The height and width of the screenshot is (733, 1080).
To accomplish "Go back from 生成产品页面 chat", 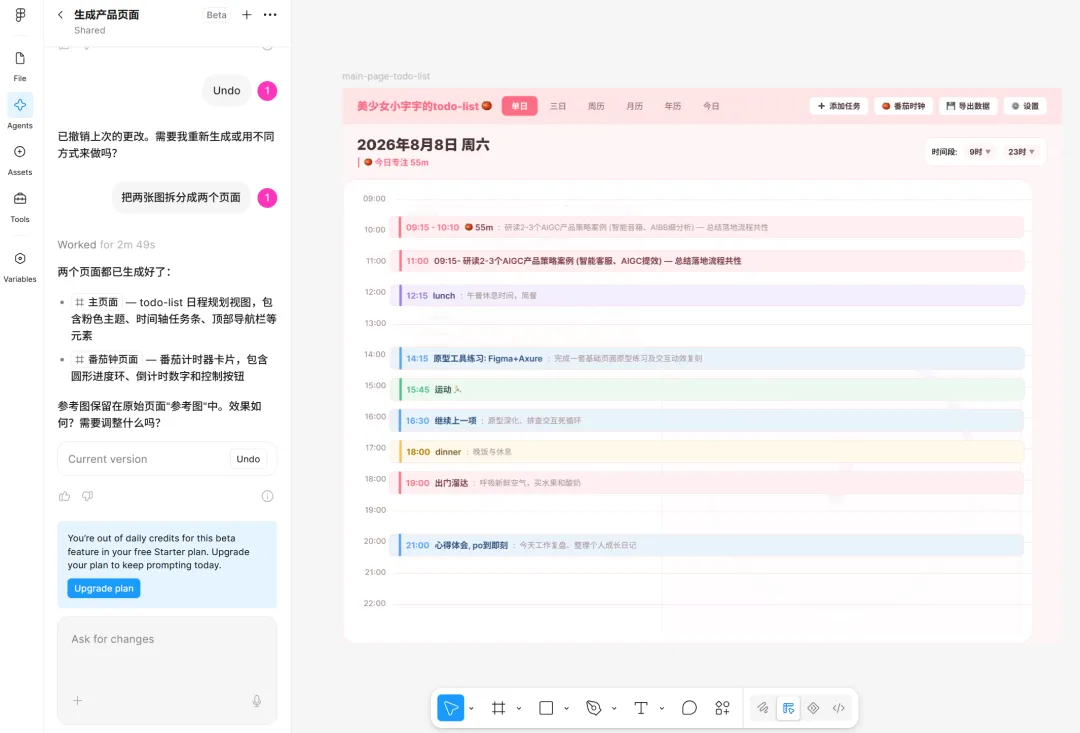I will tap(61, 14).
